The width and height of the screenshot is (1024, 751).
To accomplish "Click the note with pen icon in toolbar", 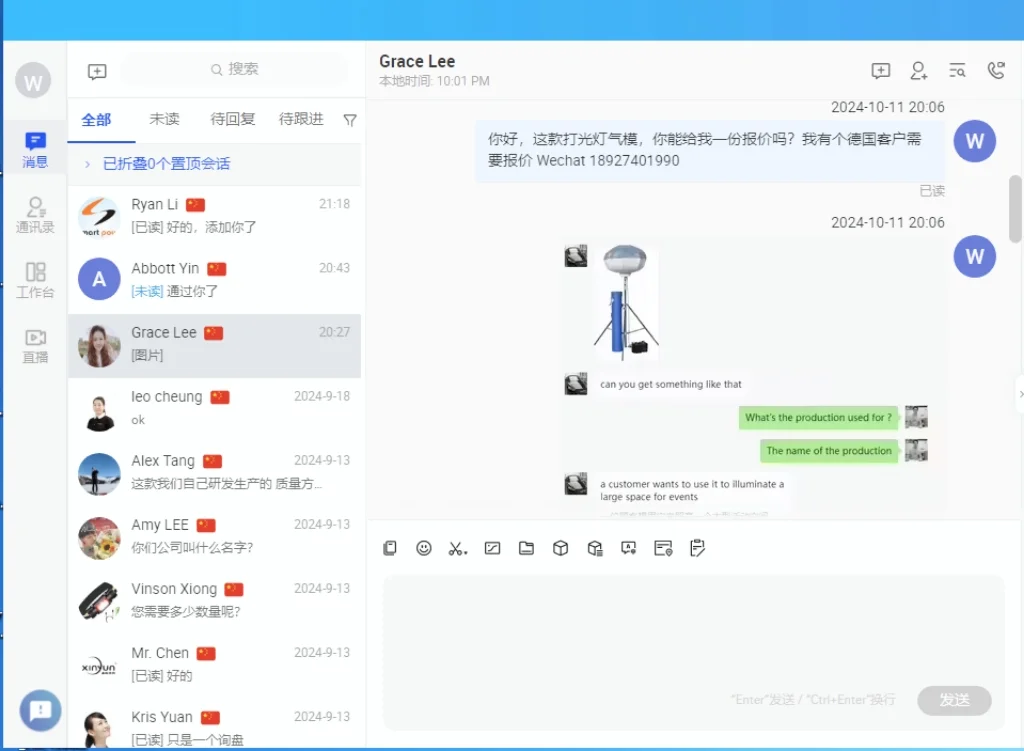I will 697,548.
